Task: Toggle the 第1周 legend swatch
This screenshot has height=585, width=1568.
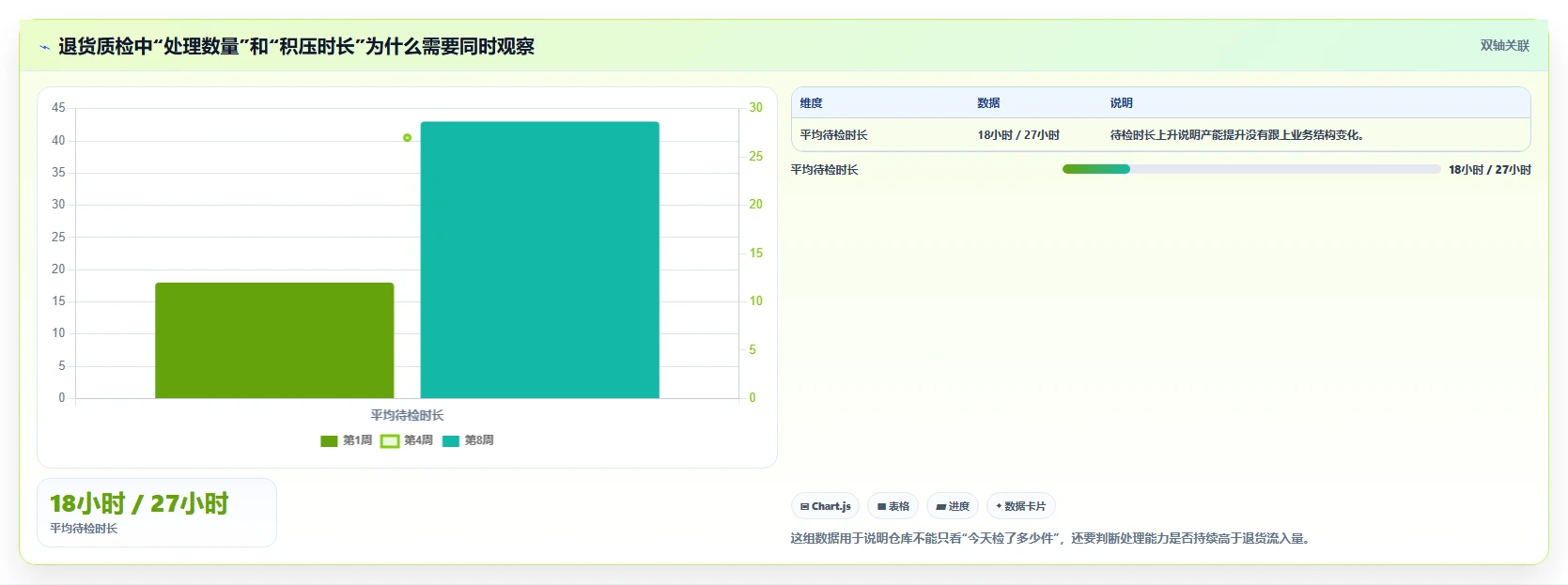Action: 329,440
